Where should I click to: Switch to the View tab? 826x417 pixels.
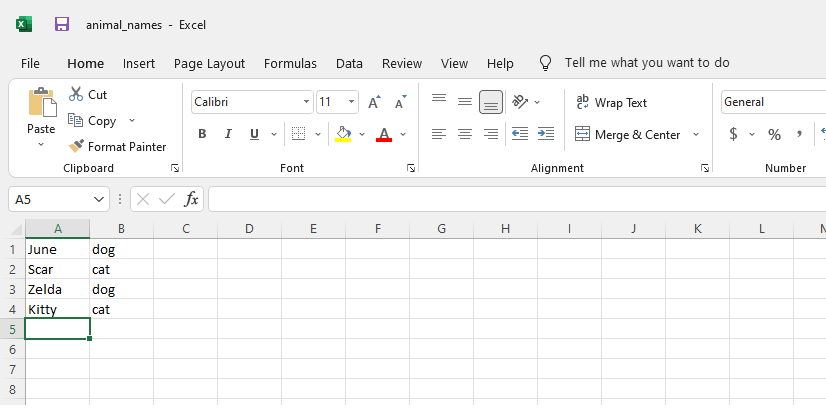tap(454, 64)
